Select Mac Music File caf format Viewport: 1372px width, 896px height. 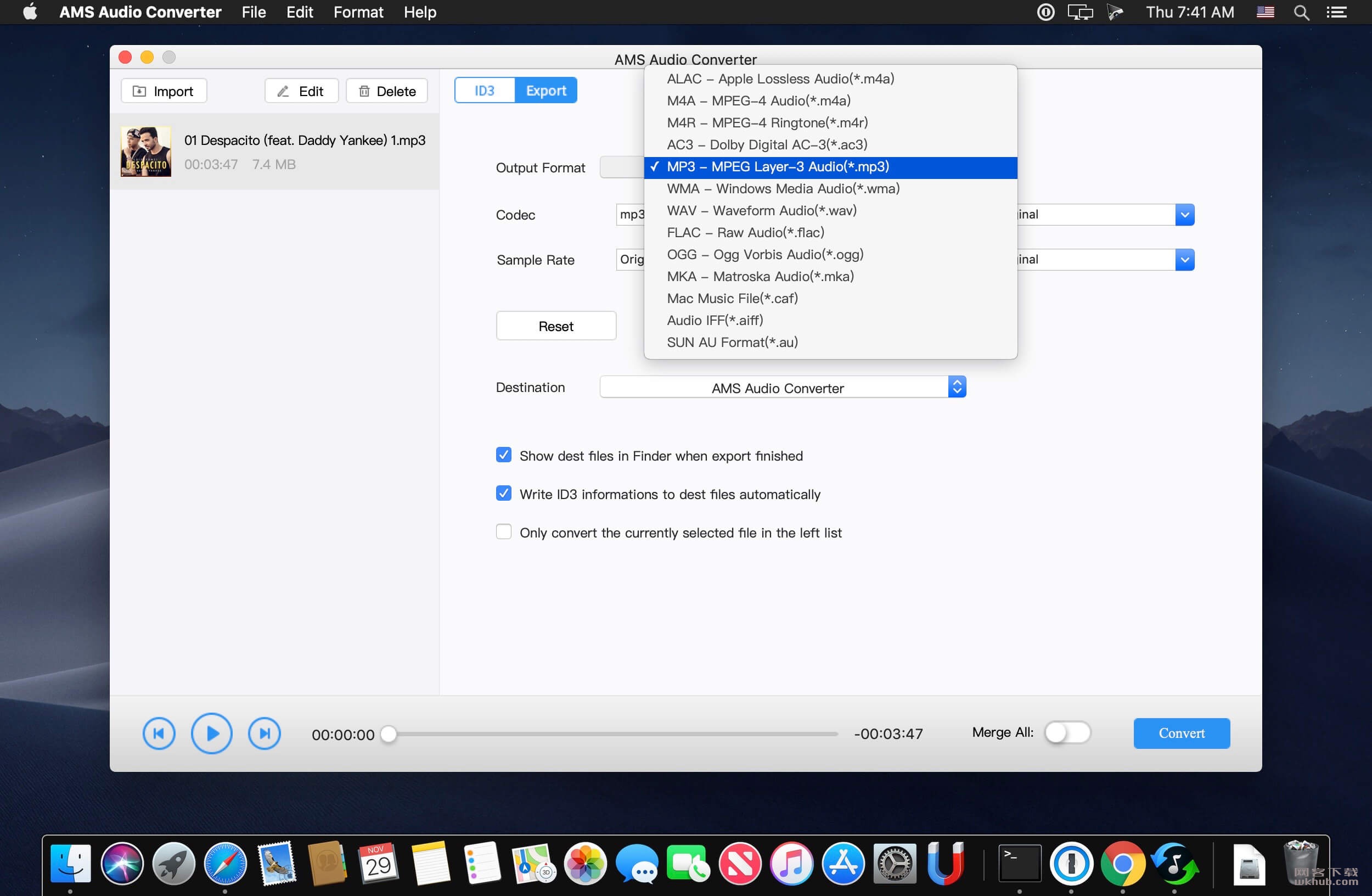coord(830,299)
